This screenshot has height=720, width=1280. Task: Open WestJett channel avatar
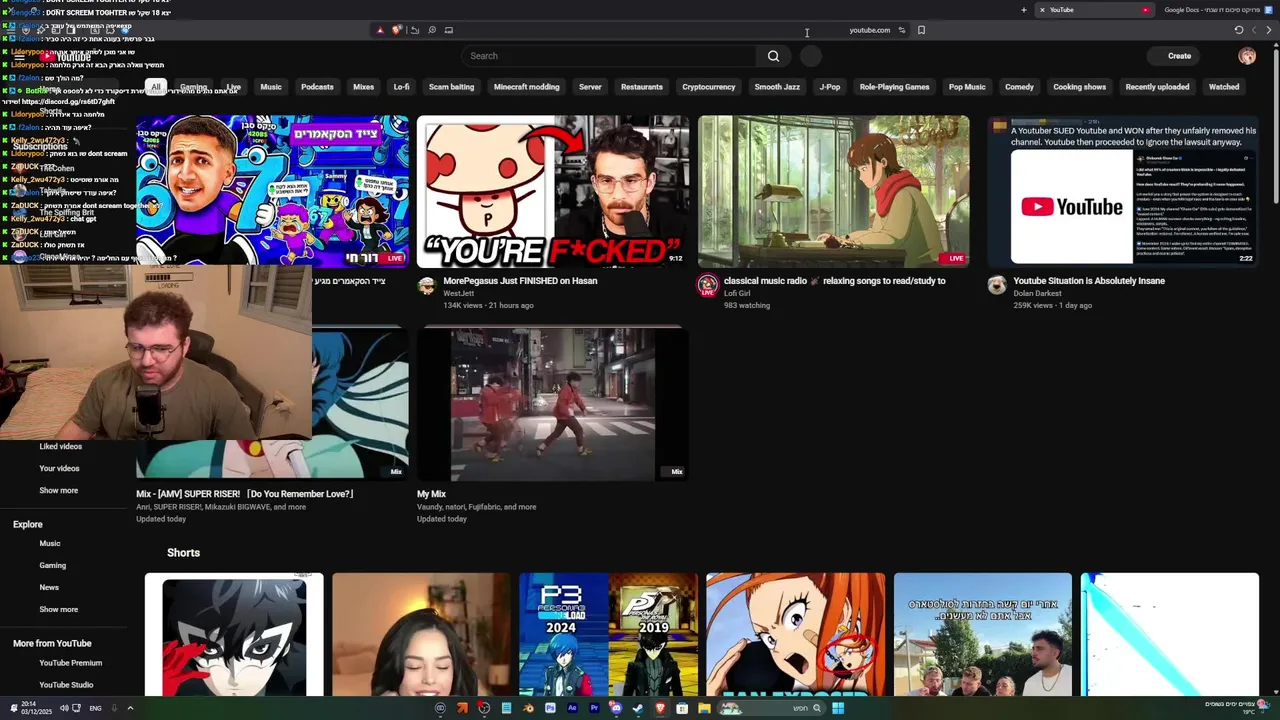tap(427, 286)
